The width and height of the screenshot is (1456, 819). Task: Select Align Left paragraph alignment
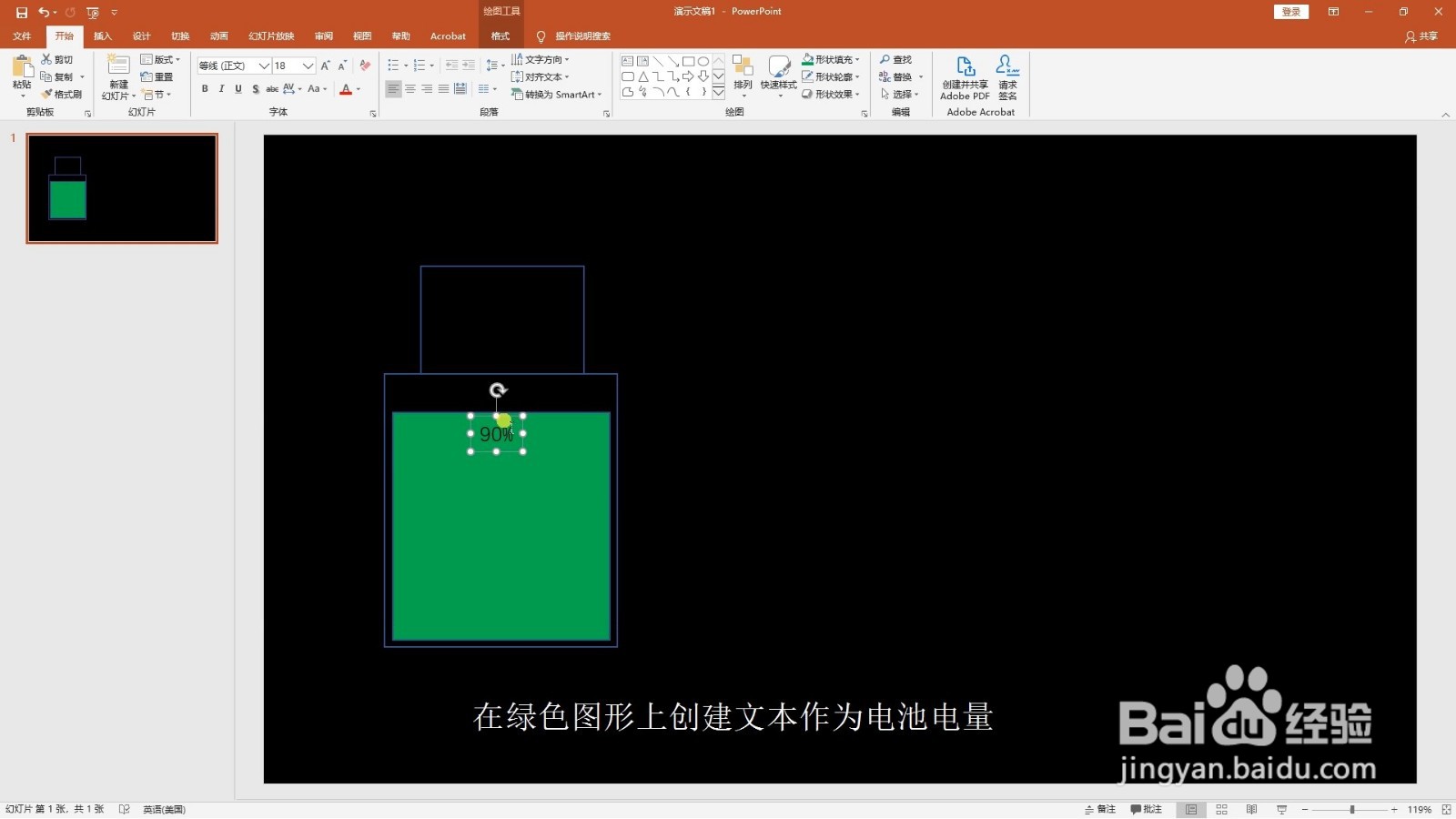[x=393, y=88]
